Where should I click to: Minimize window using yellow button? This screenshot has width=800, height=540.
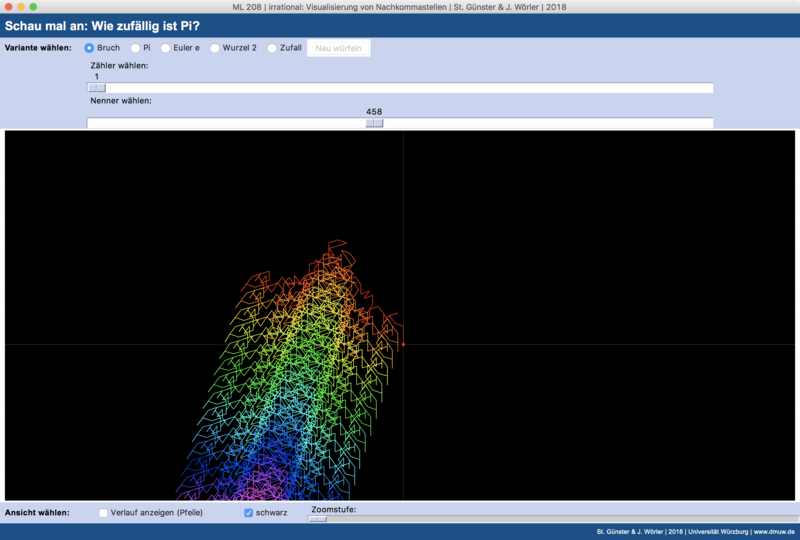21,7
